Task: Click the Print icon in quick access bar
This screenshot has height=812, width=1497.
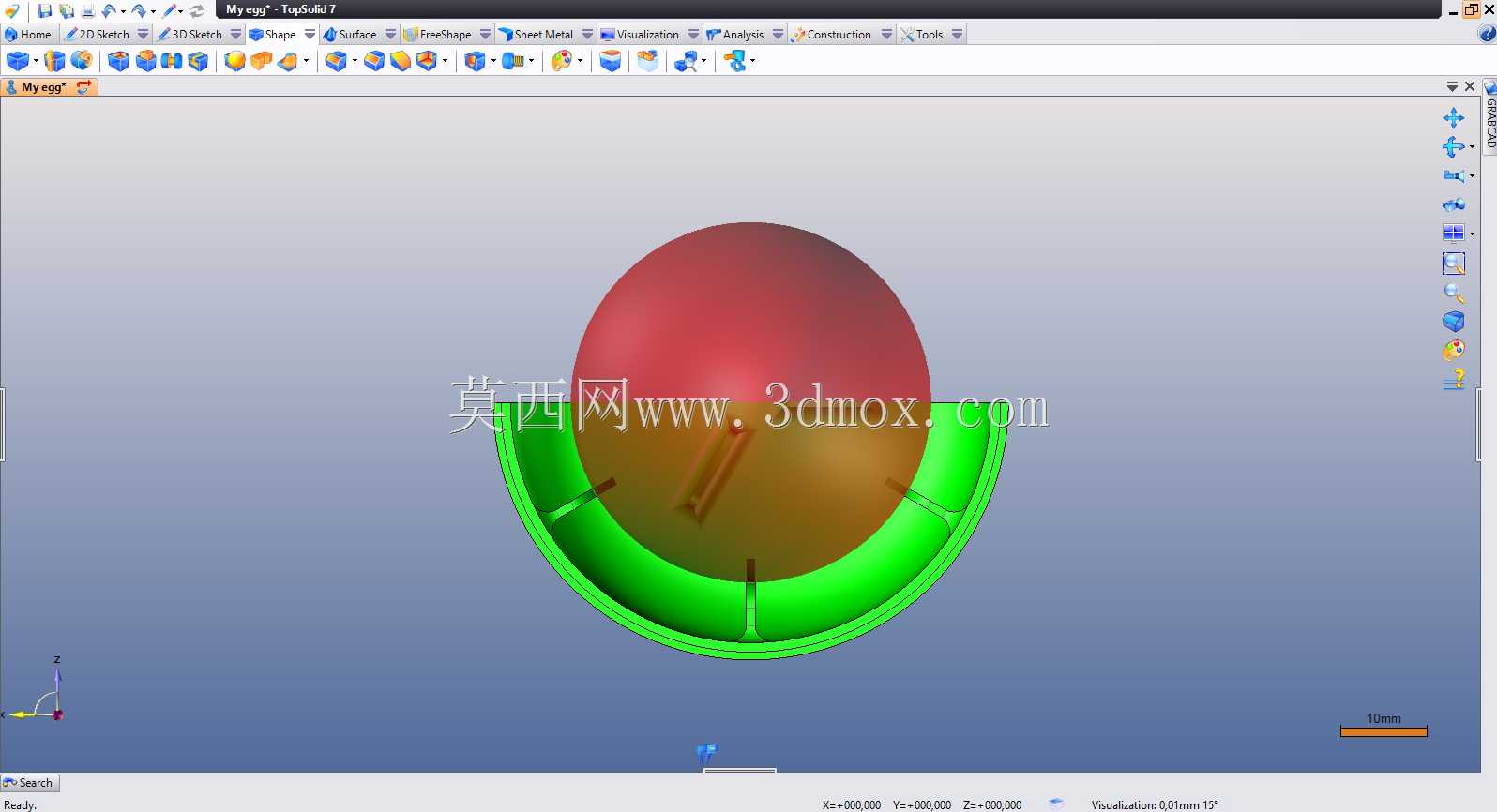Action: click(88, 11)
